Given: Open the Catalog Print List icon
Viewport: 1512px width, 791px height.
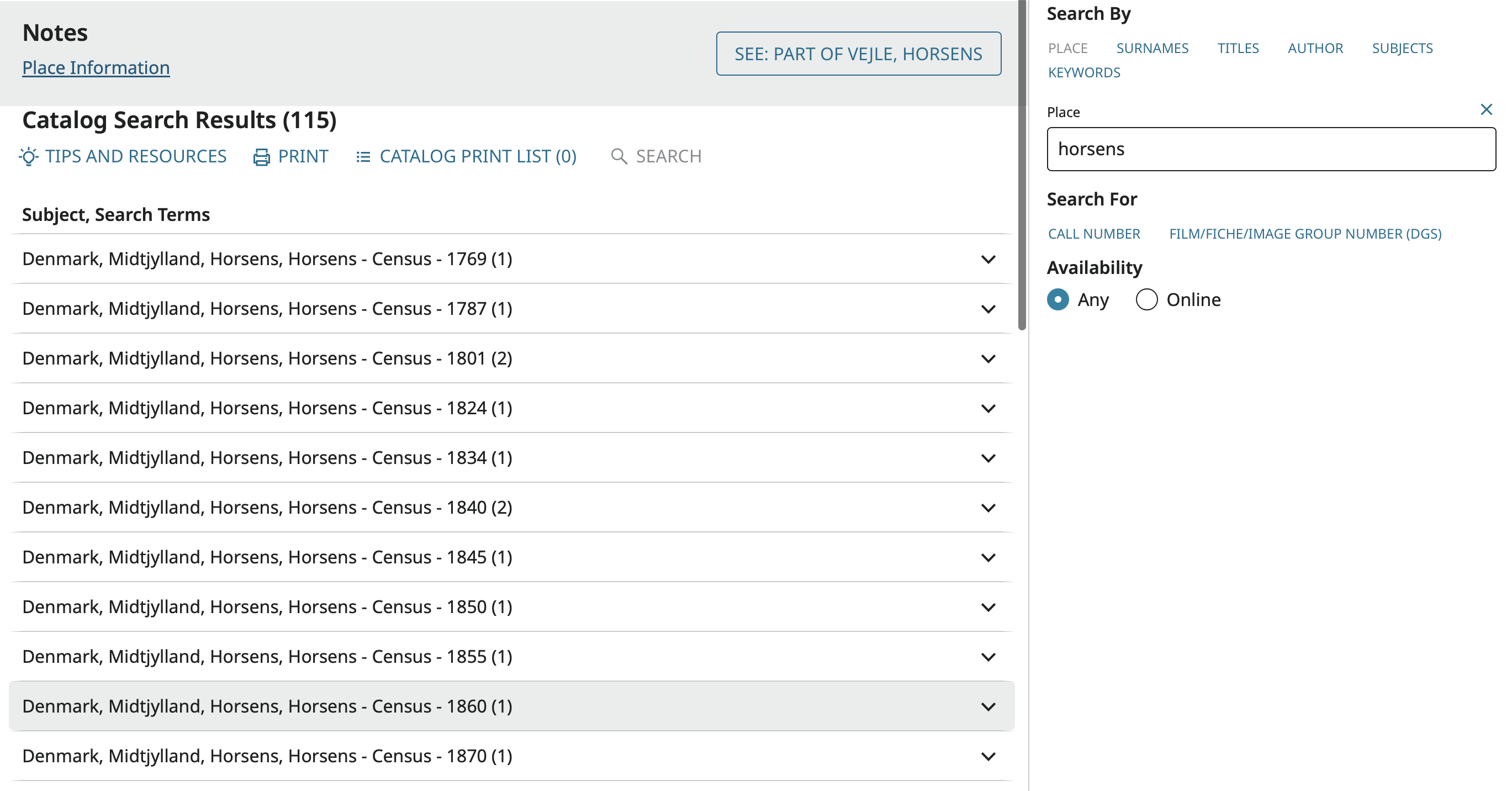Looking at the screenshot, I should coord(363,157).
